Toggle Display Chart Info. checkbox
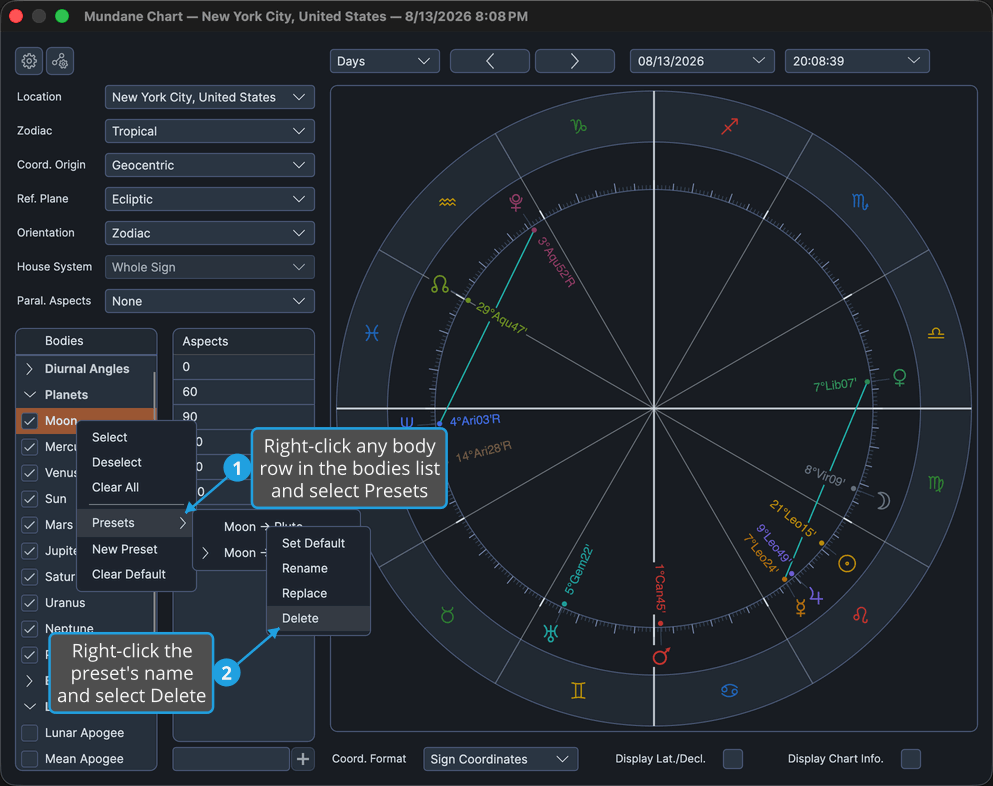The width and height of the screenshot is (993, 786). [911, 759]
